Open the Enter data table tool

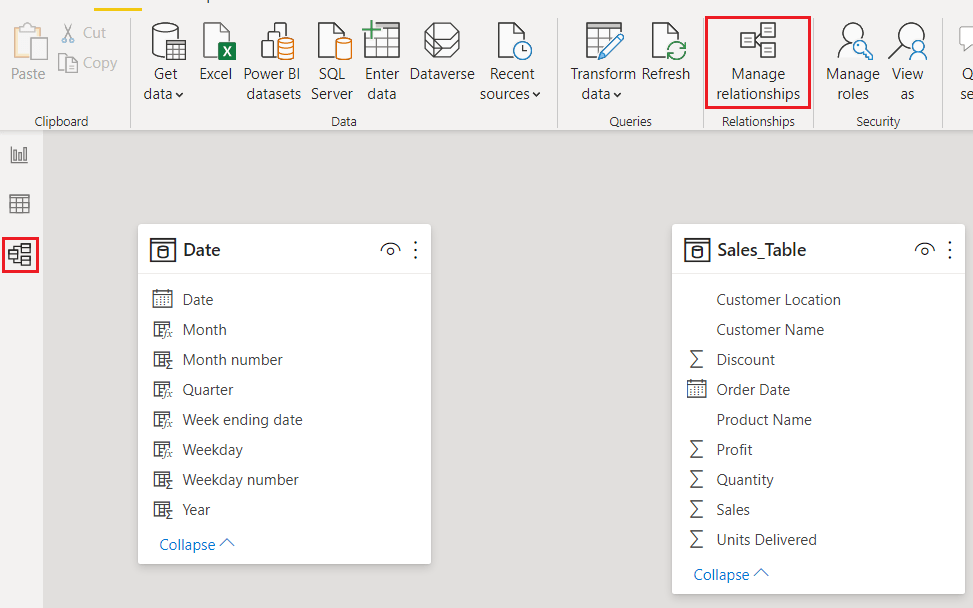(x=382, y=62)
